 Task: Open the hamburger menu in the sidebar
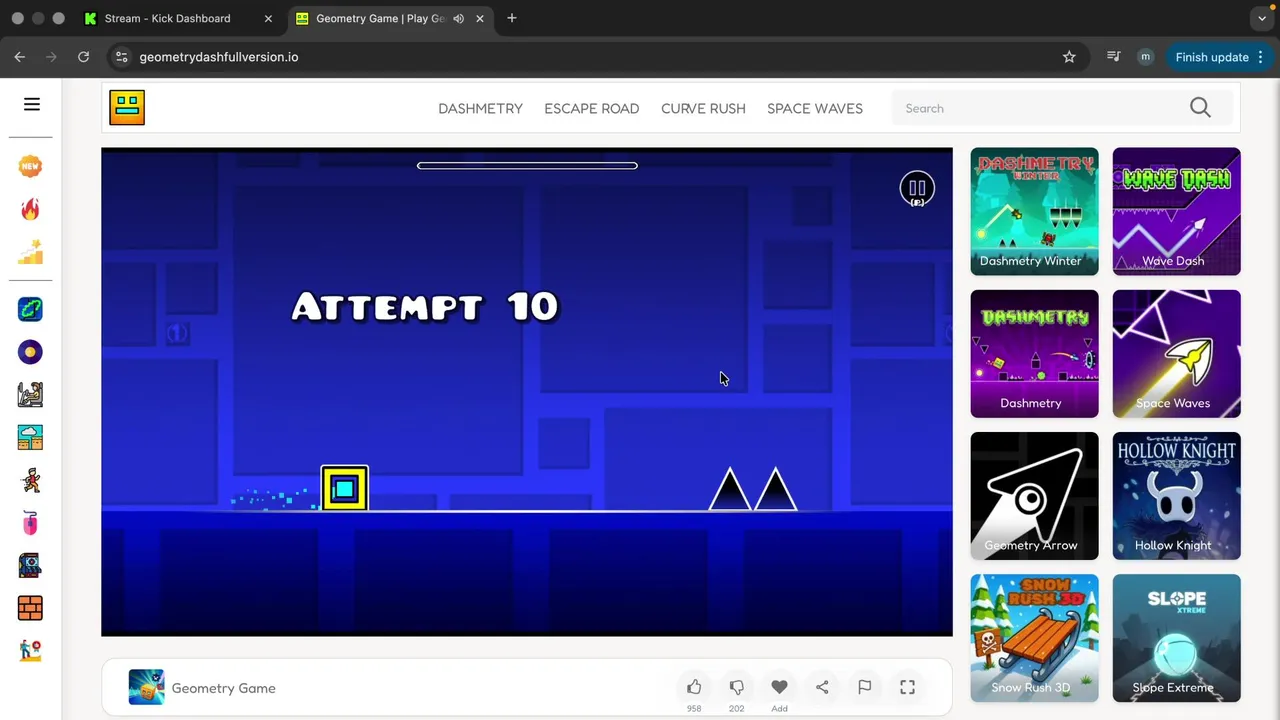tap(32, 104)
